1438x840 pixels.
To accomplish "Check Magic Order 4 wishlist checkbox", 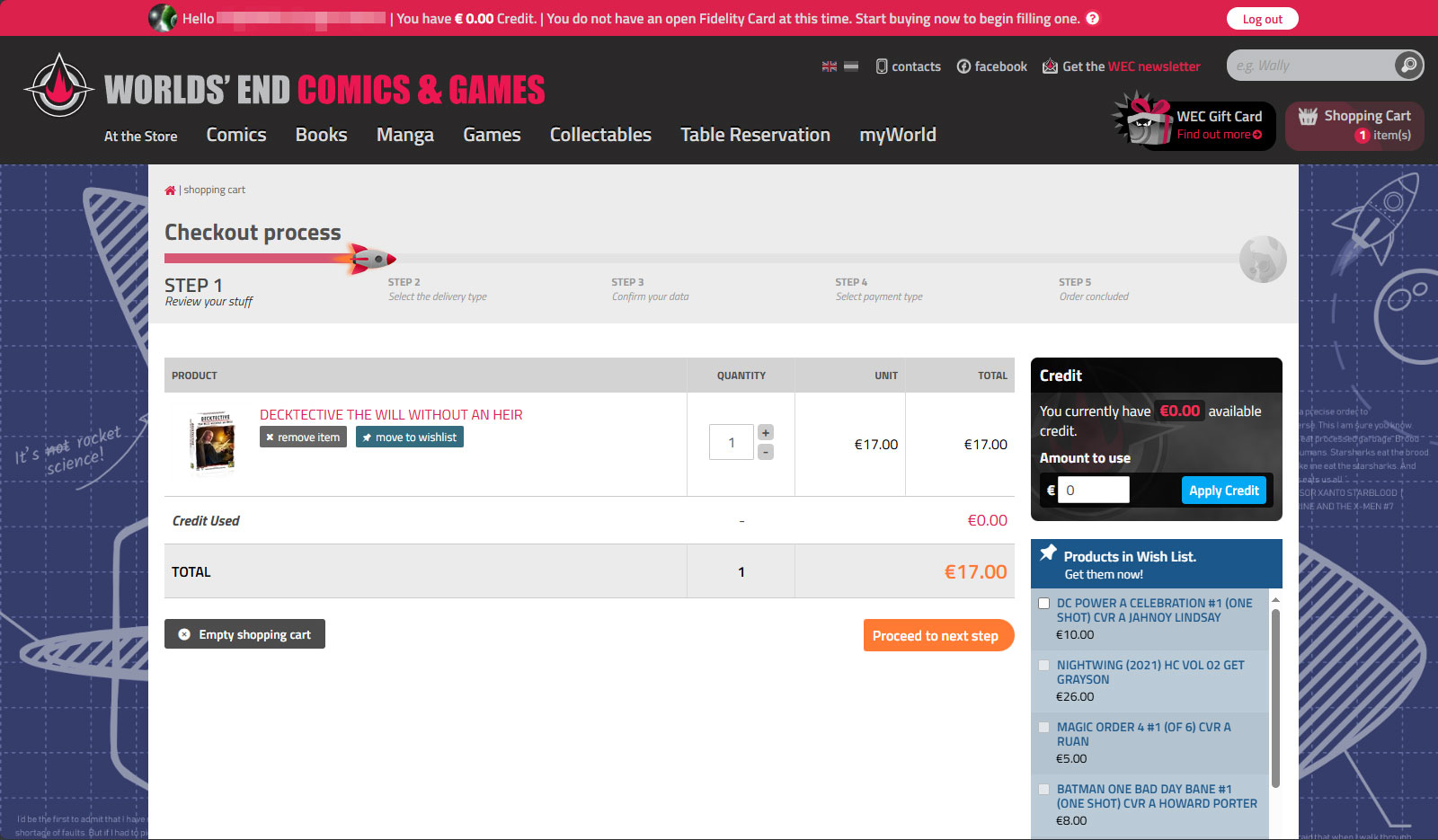I will pyautogui.click(x=1043, y=728).
